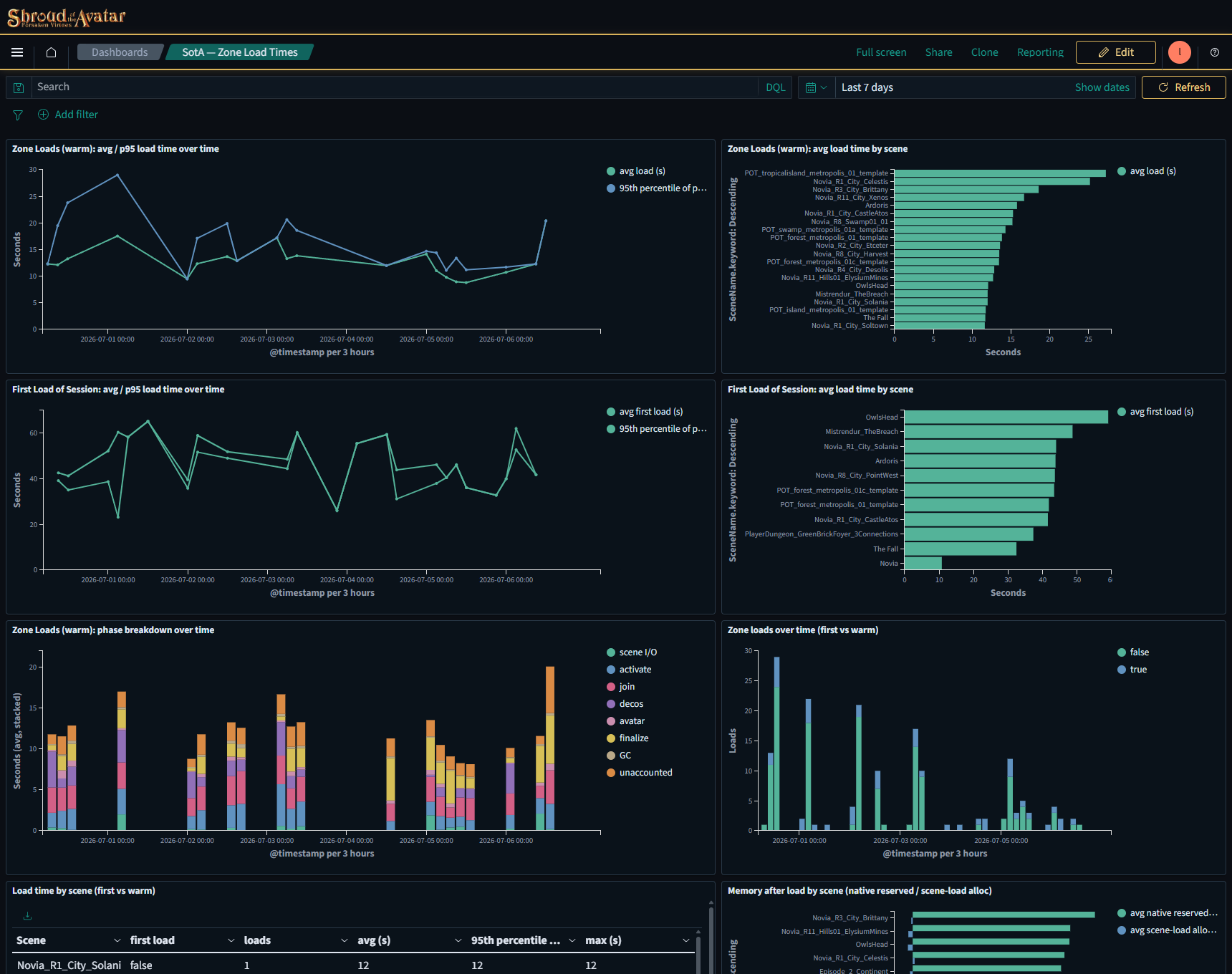The height and width of the screenshot is (974, 1232).
Task: Click the OwlsHead bar in First Load chart
Action: [1006, 417]
